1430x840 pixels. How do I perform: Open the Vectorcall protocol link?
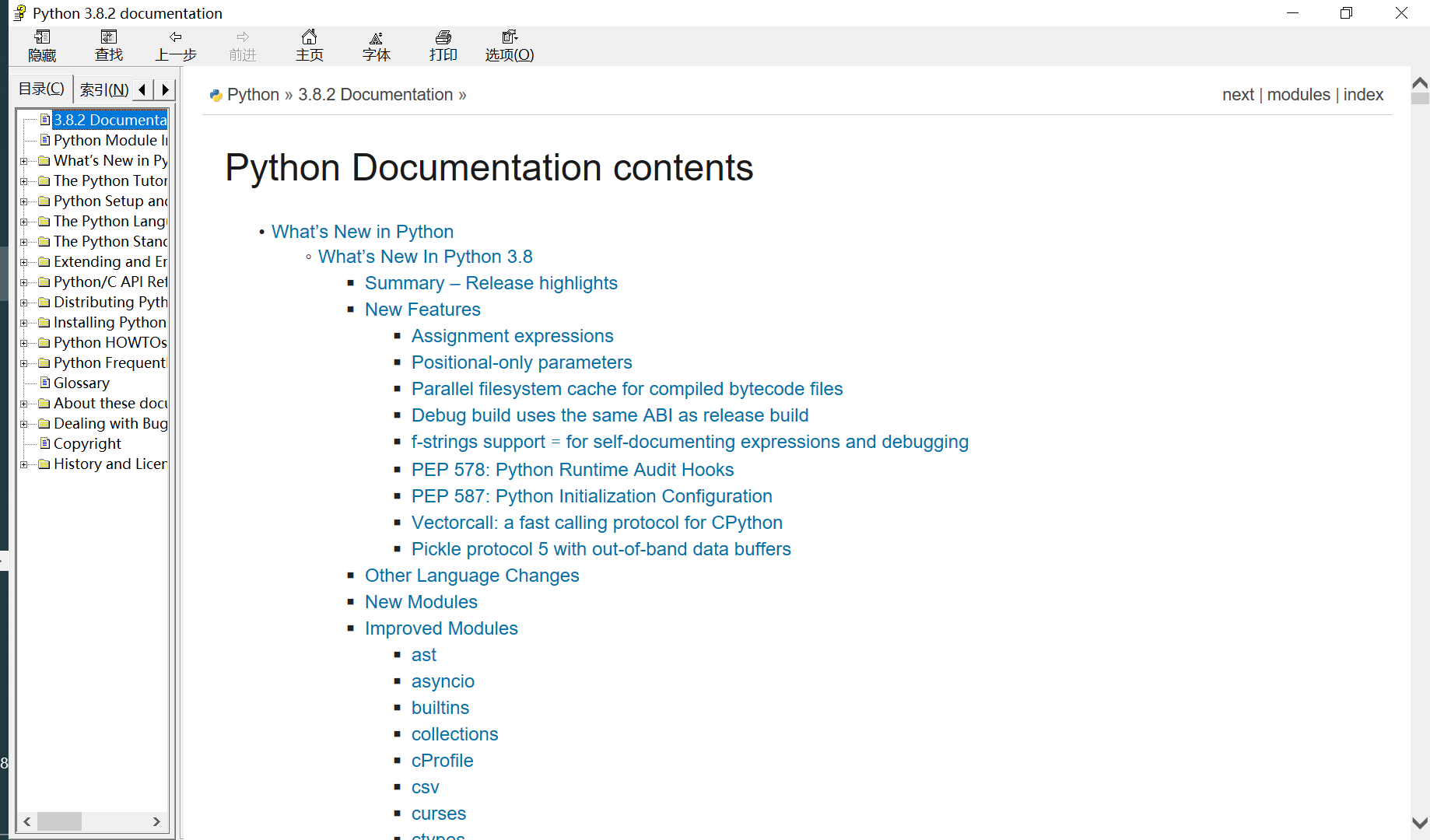click(x=597, y=523)
